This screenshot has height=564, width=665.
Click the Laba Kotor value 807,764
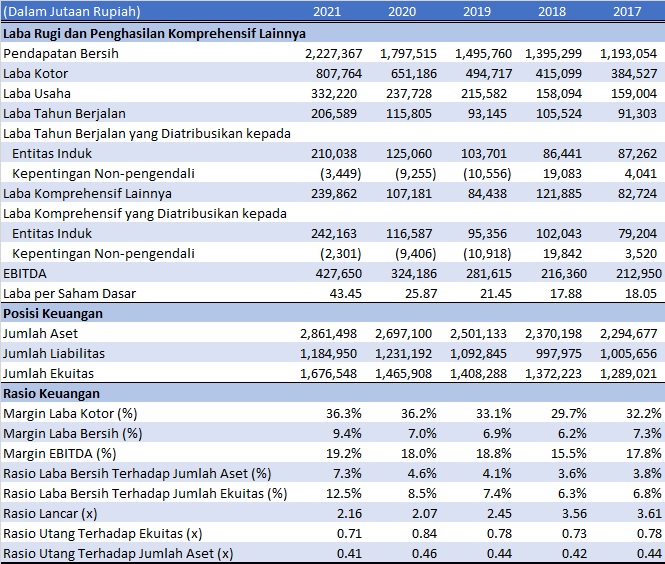coord(338,73)
